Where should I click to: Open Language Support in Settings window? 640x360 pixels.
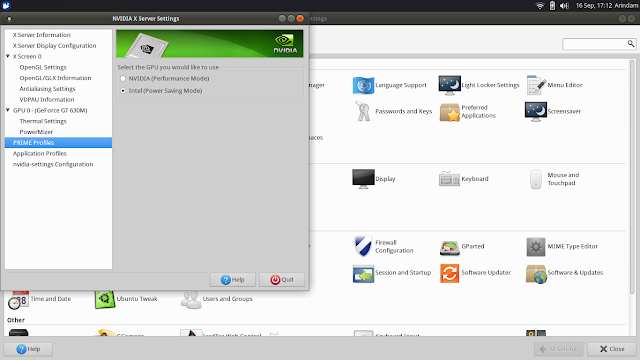point(363,85)
